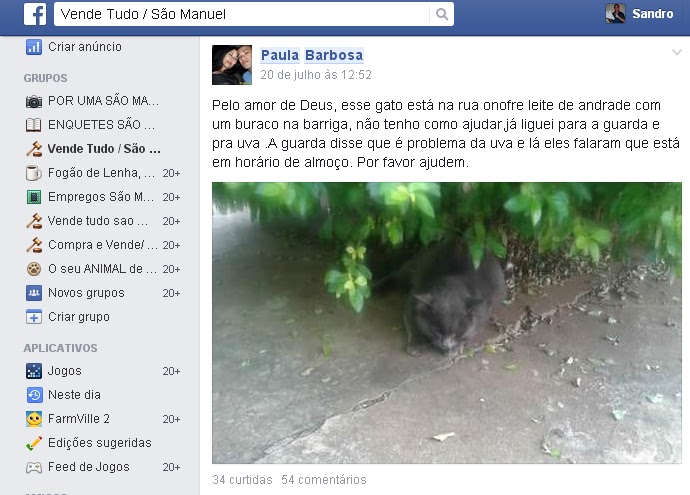Viewport: 690px width, 495px height.
Task: Expand the post options chevron
Action: coord(677,52)
